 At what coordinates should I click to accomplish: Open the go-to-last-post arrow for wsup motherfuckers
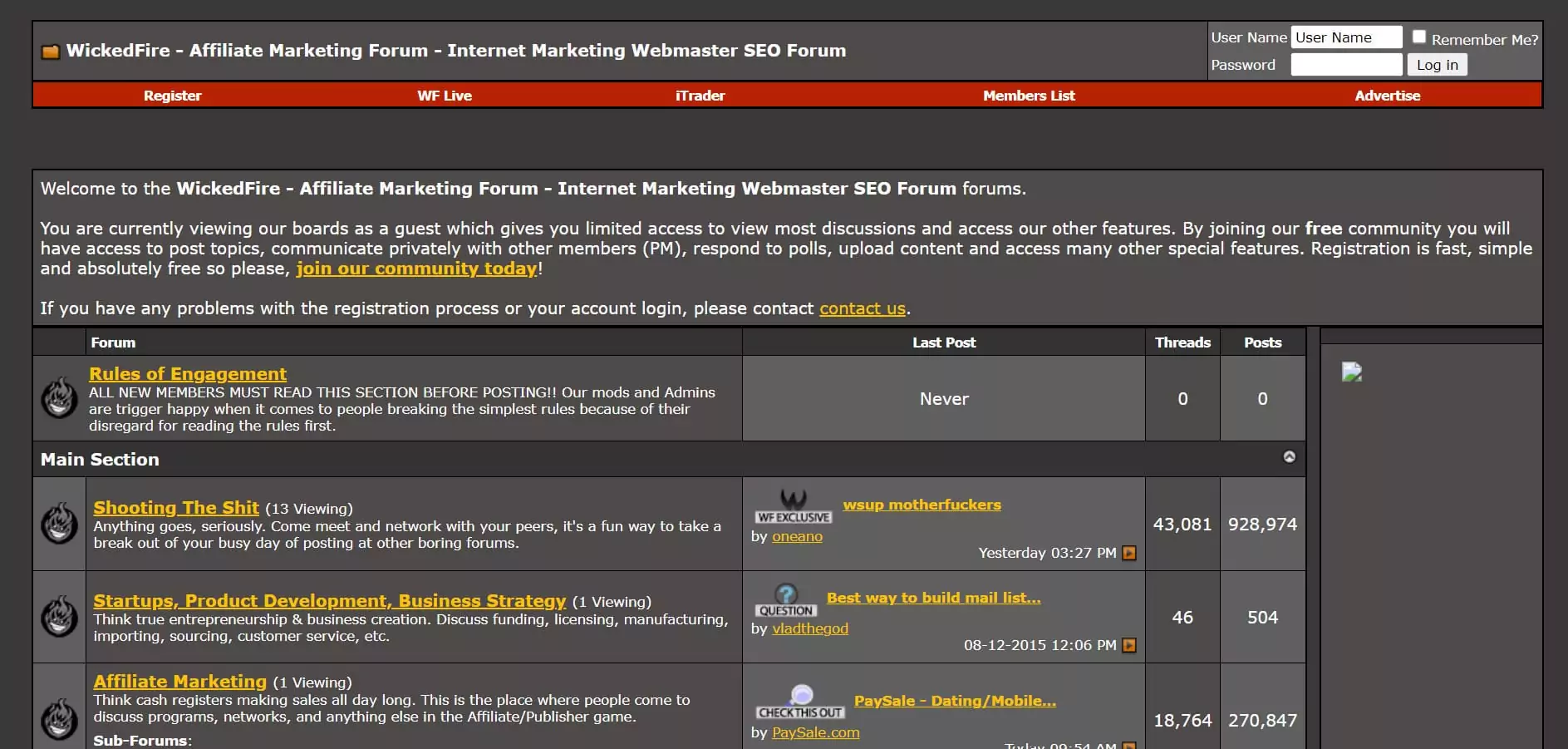(x=1128, y=552)
